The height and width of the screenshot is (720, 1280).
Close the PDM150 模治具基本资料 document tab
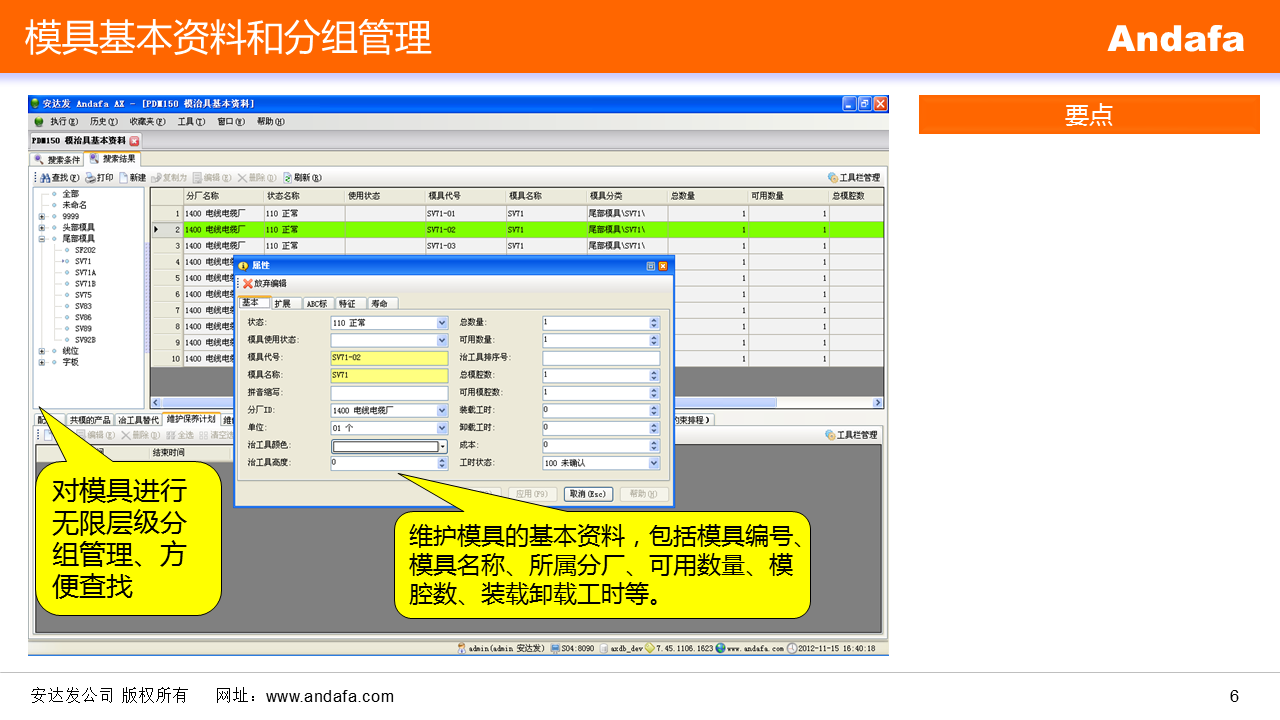click(135, 141)
